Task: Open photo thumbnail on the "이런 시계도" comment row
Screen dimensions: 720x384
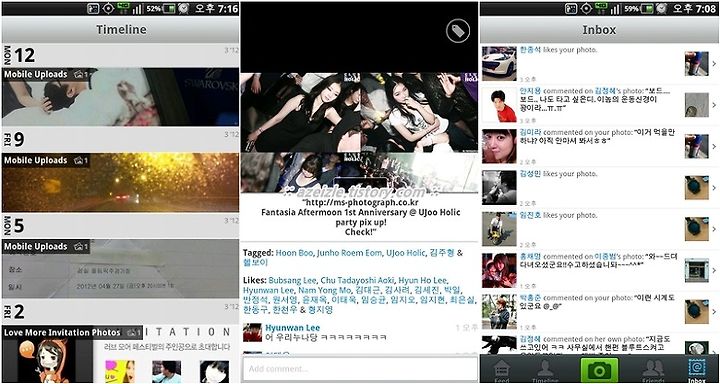Action: point(697,311)
